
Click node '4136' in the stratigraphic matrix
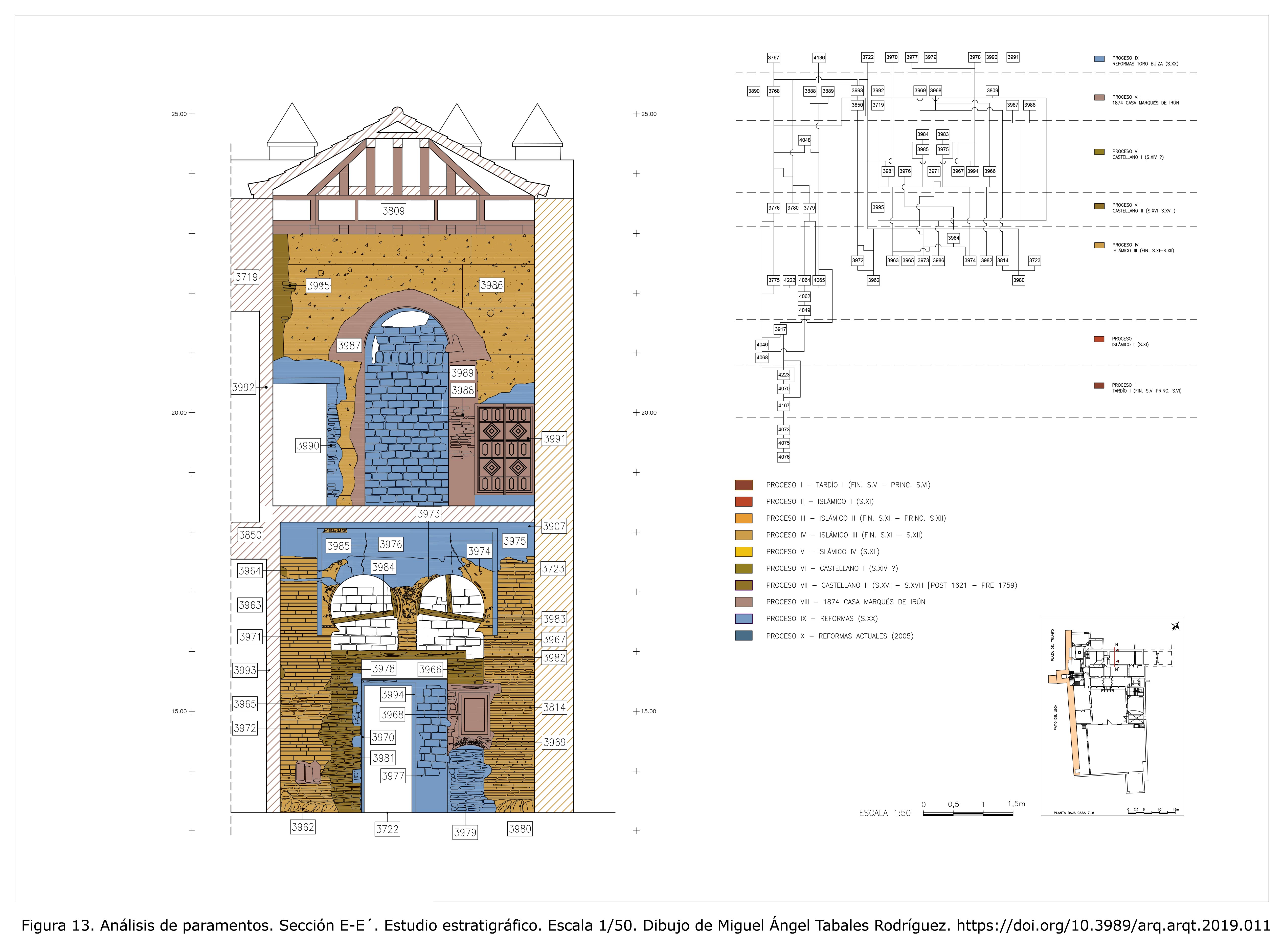tap(819, 58)
